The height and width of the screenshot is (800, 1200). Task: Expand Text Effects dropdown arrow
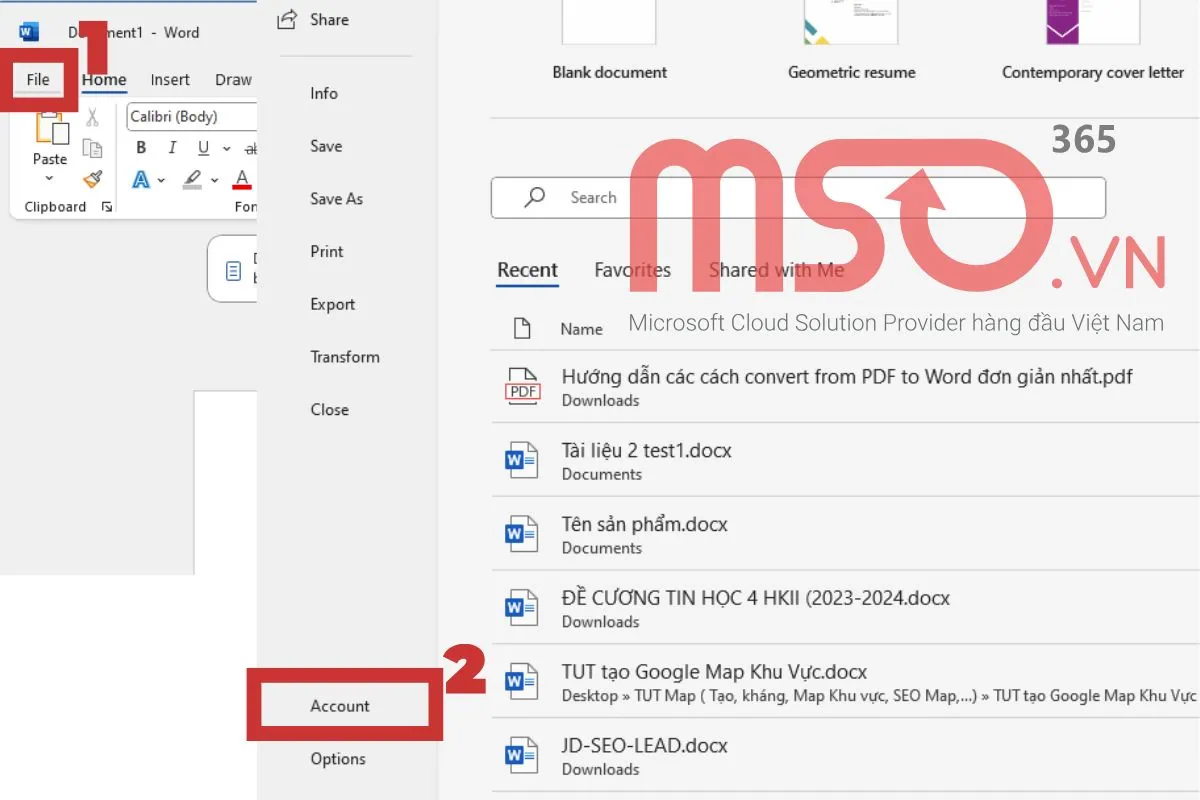162,181
